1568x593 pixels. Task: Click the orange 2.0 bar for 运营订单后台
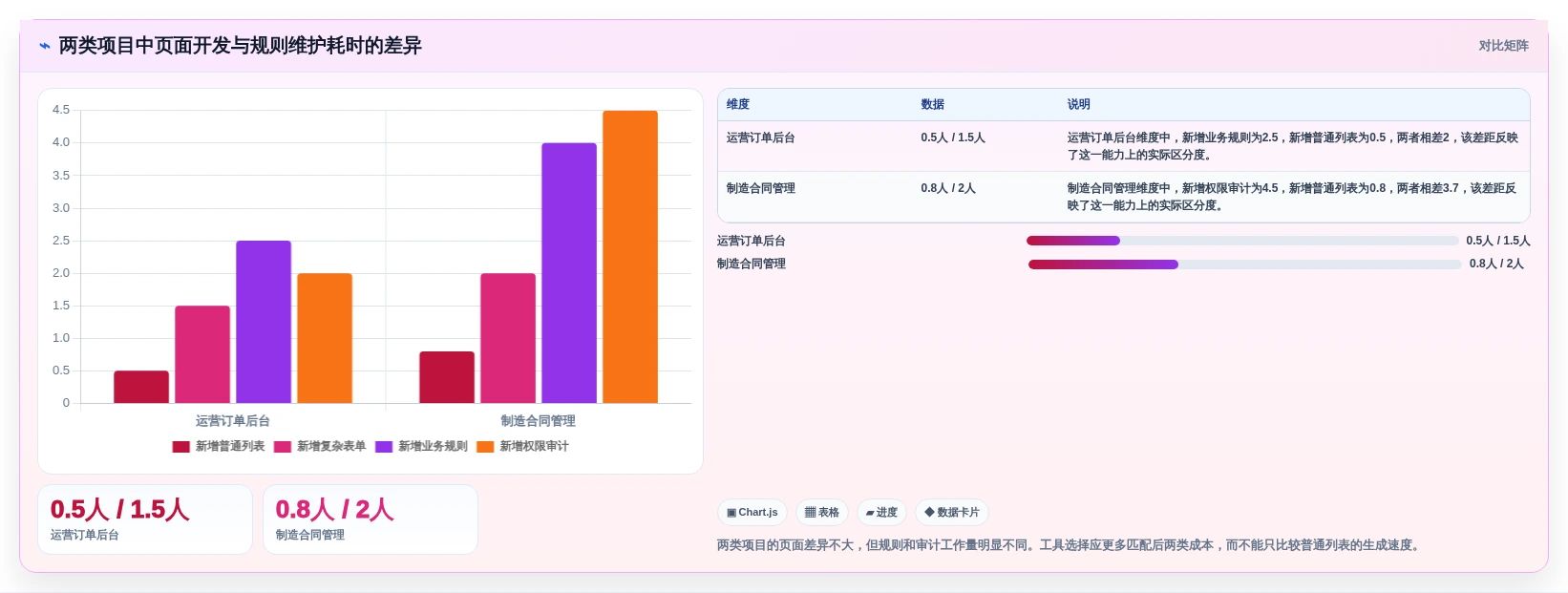(325, 338)
